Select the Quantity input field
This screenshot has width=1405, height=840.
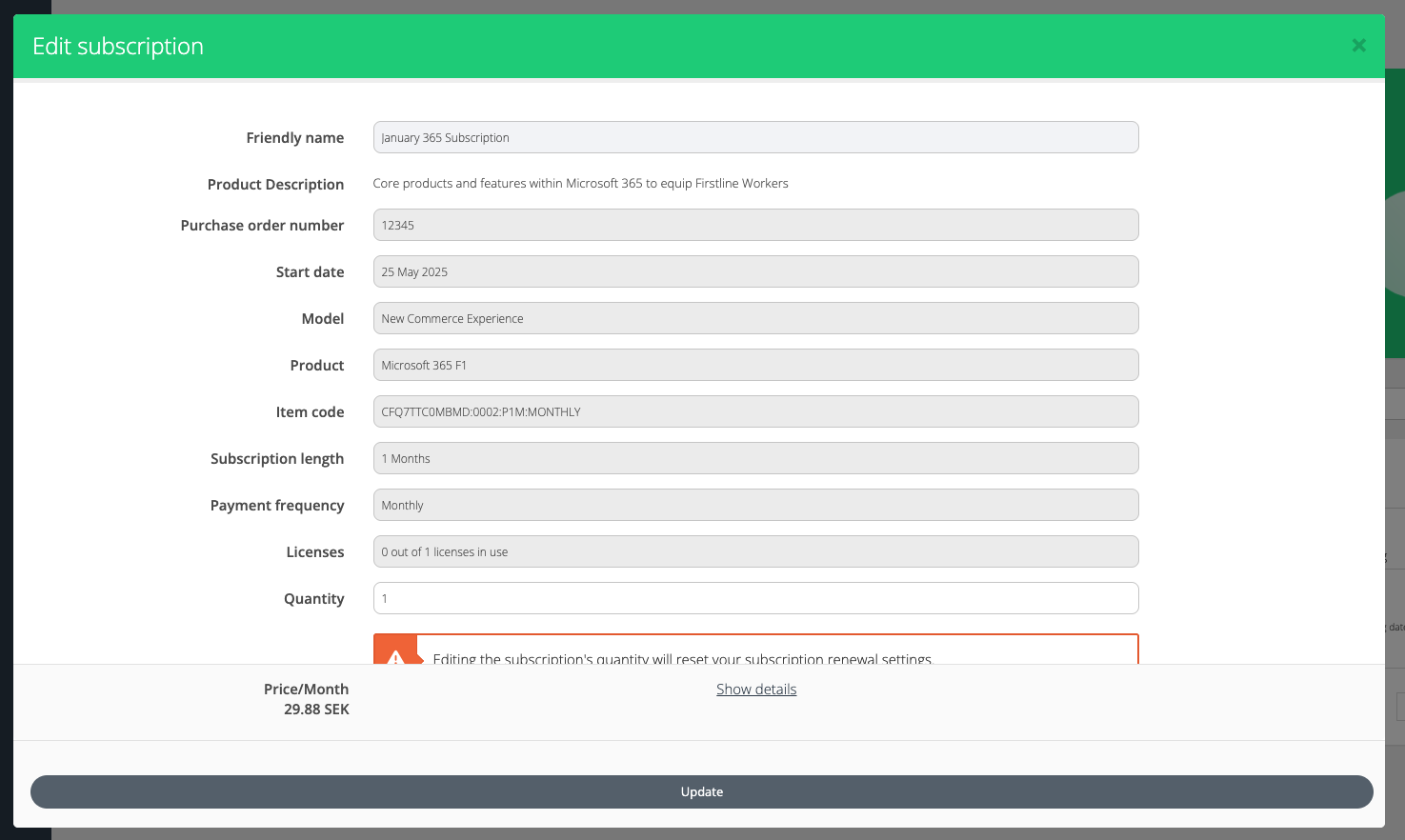756,598
